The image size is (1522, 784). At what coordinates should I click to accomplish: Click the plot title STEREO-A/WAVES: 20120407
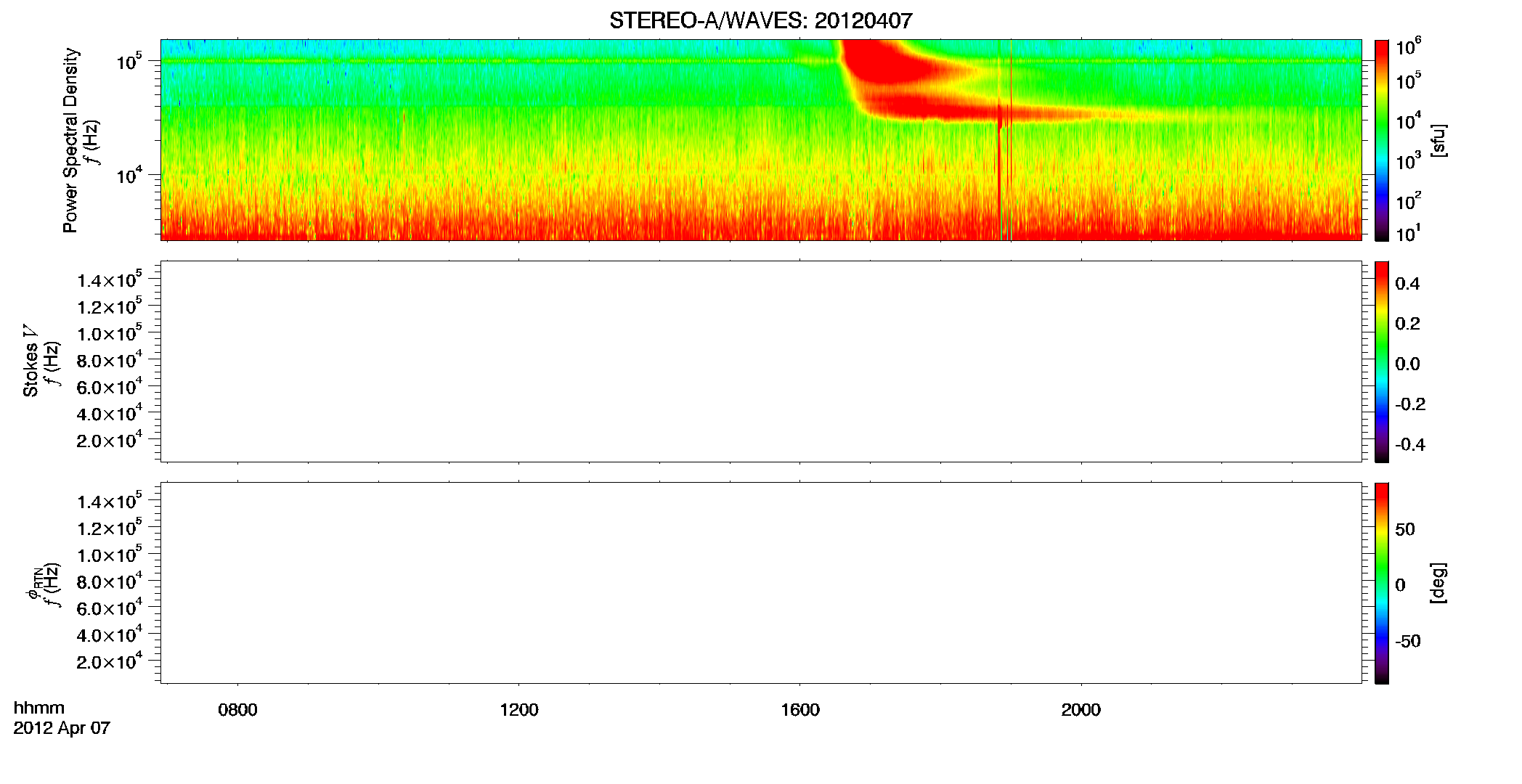(x=760, y=20)
